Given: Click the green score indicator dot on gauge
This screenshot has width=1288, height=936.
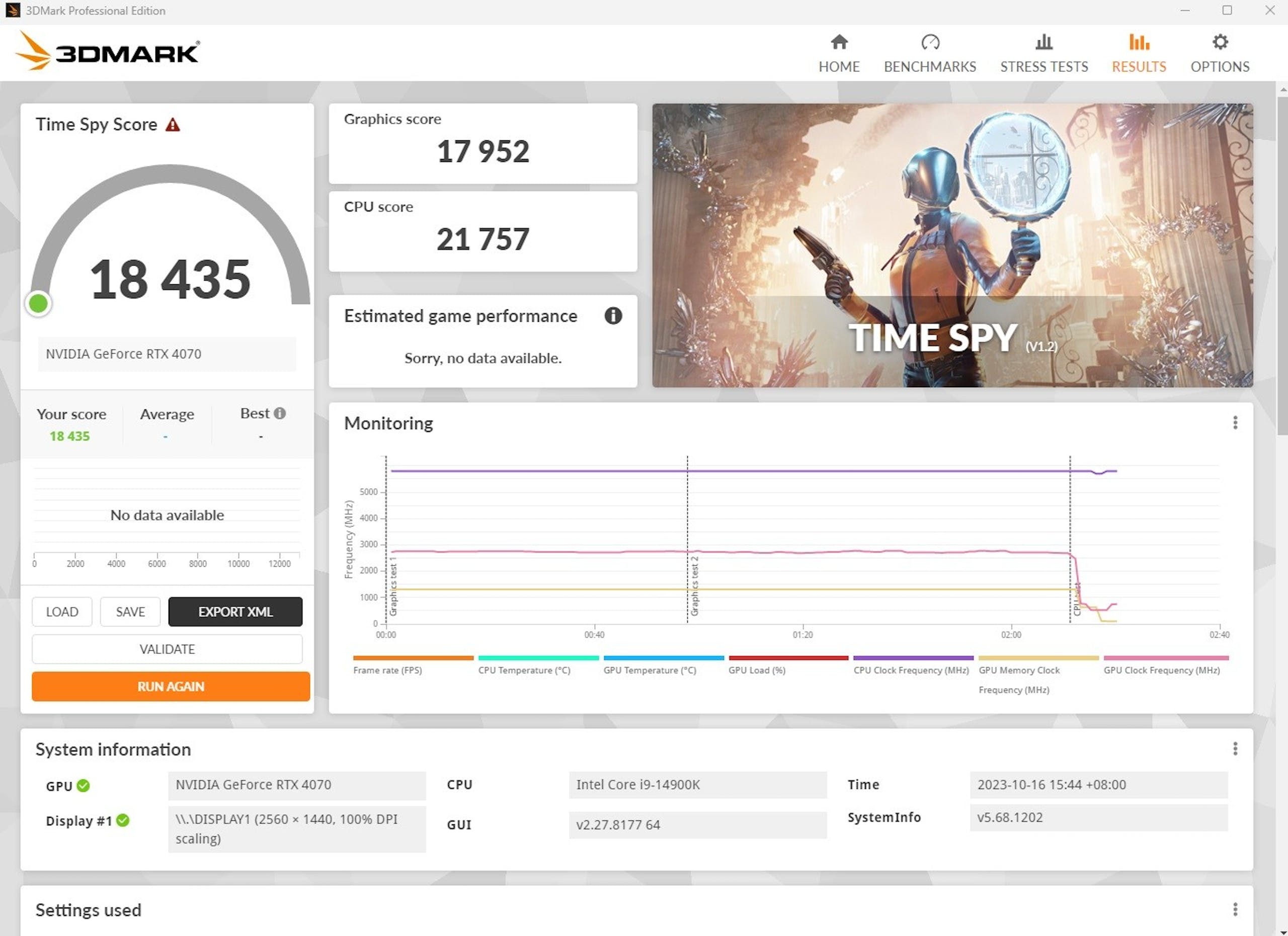Looking at the screenshot, I should pos(39,304).
